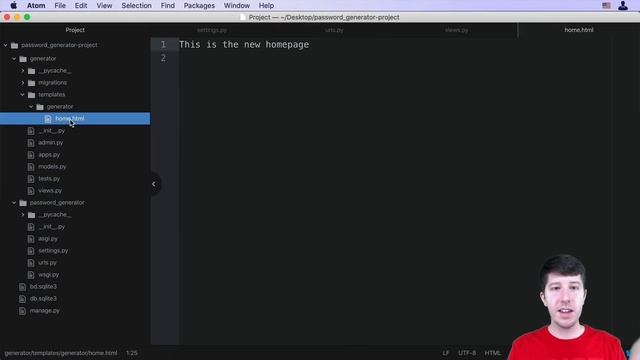Click the user account icon in menu bar
640x360 pixels.
pos(623,6)
